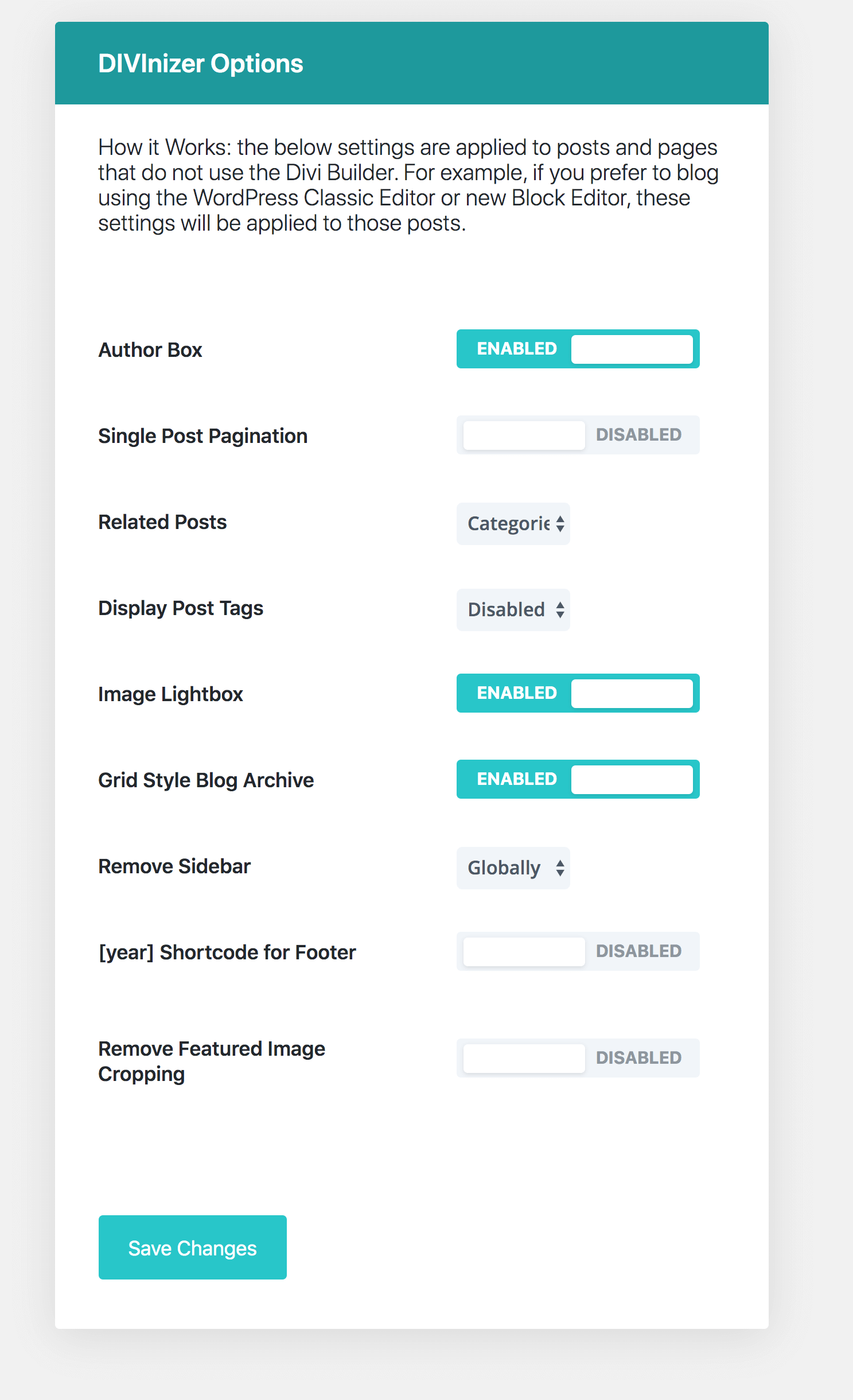Screen dimensions: 853x1400
Task: Click the Remove Sidebar dropdown arrows icon
Action: click(x=560, y=868)
